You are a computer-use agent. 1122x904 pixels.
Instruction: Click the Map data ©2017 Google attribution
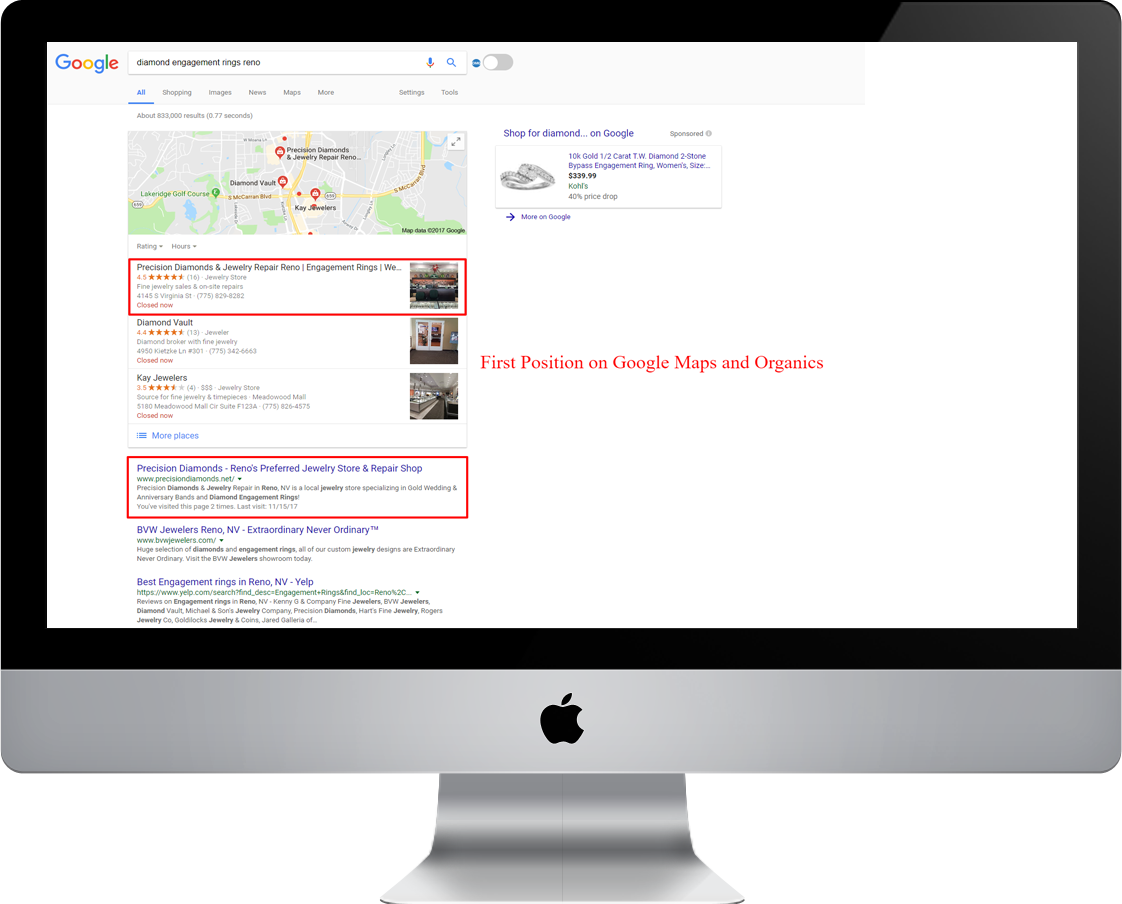point(433,230)
